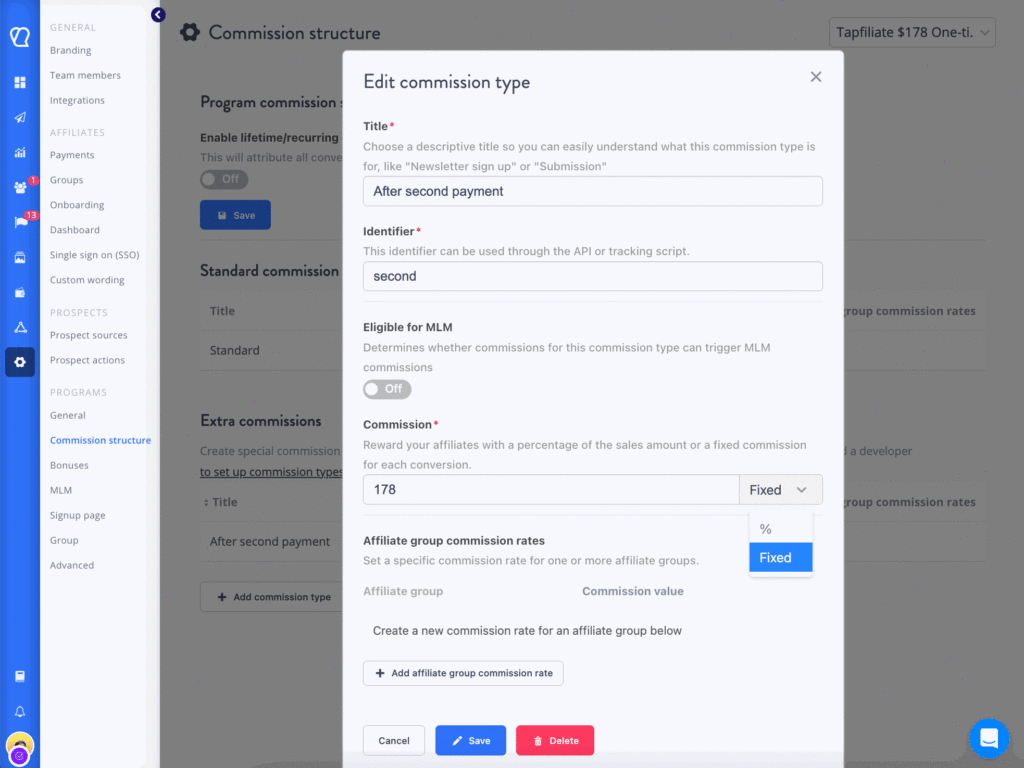Click the Identifier input field containing 'second'
The width and height of the screenshot is (1024, 768).
click(x=592, y=276)
